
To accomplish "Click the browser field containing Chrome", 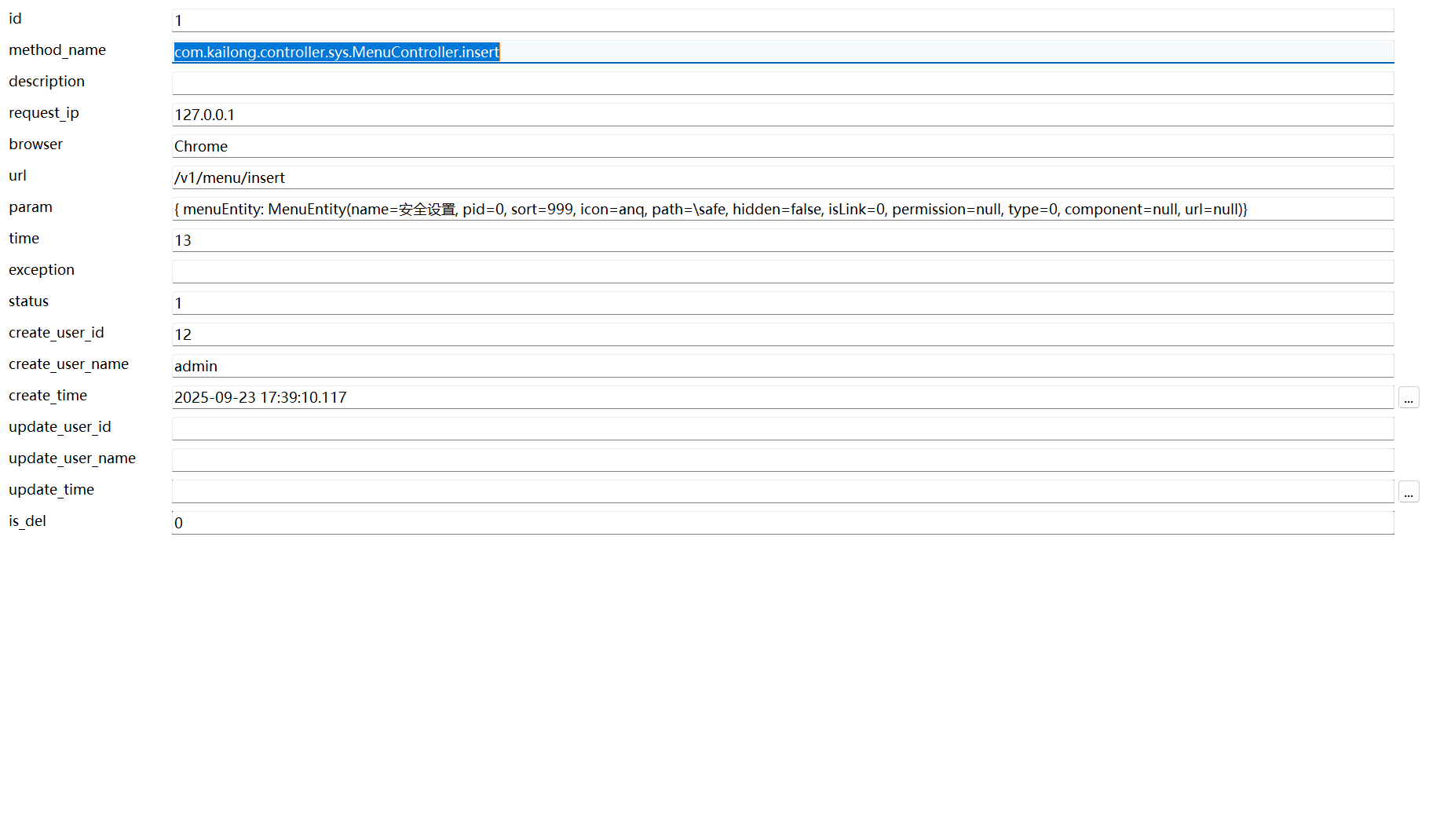I will click(782, 146).
